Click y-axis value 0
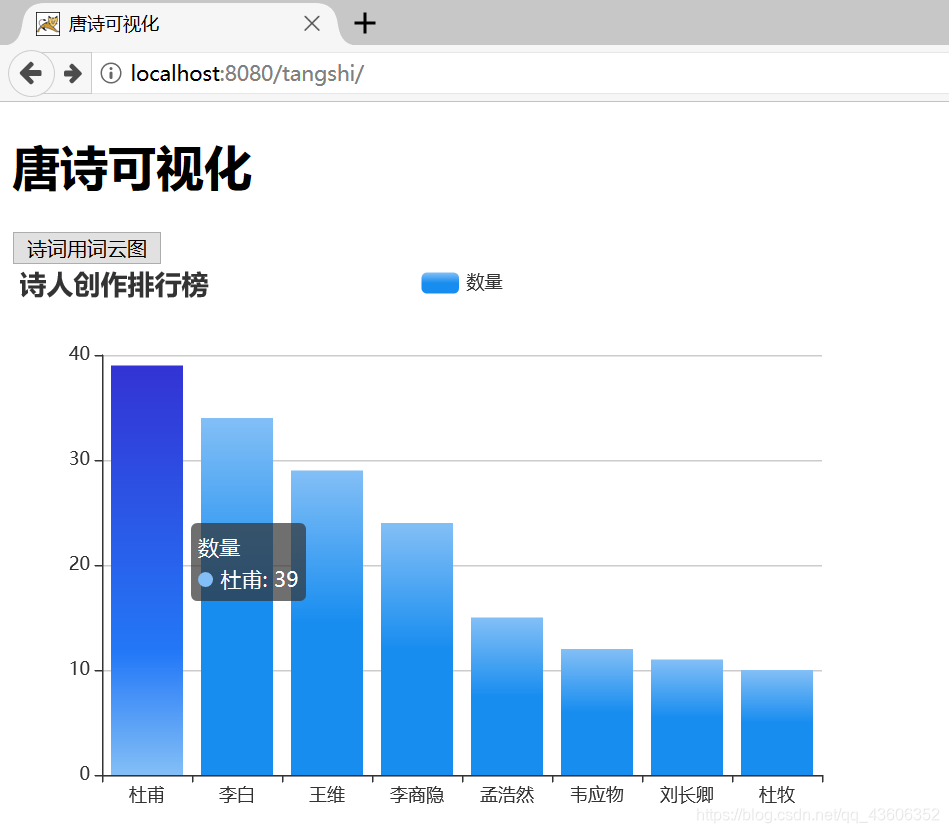Image resolution: width=949 pixels, height=833 pixels. coord(85,774)
